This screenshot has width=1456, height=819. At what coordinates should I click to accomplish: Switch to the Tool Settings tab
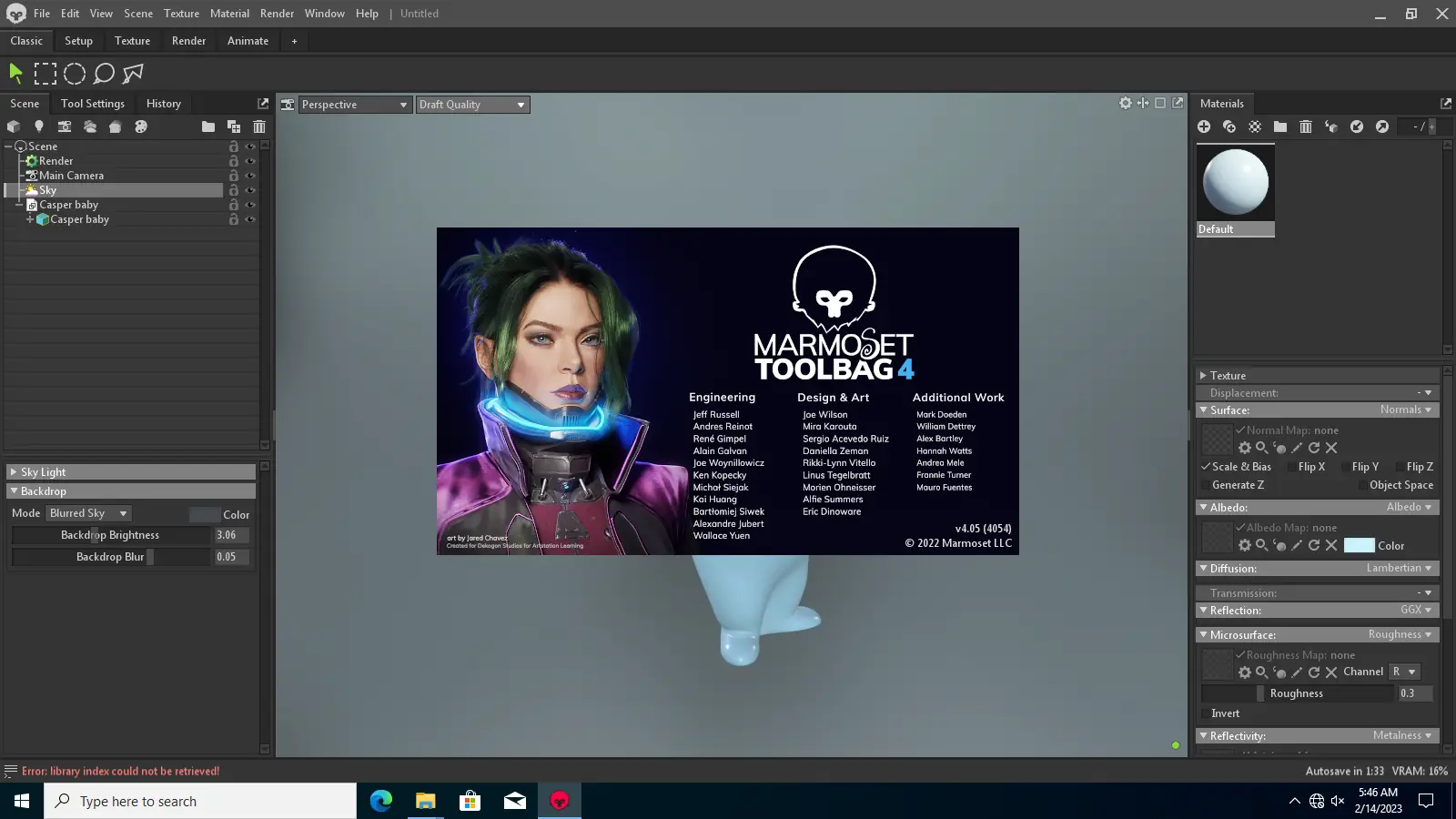click(93, 104)
